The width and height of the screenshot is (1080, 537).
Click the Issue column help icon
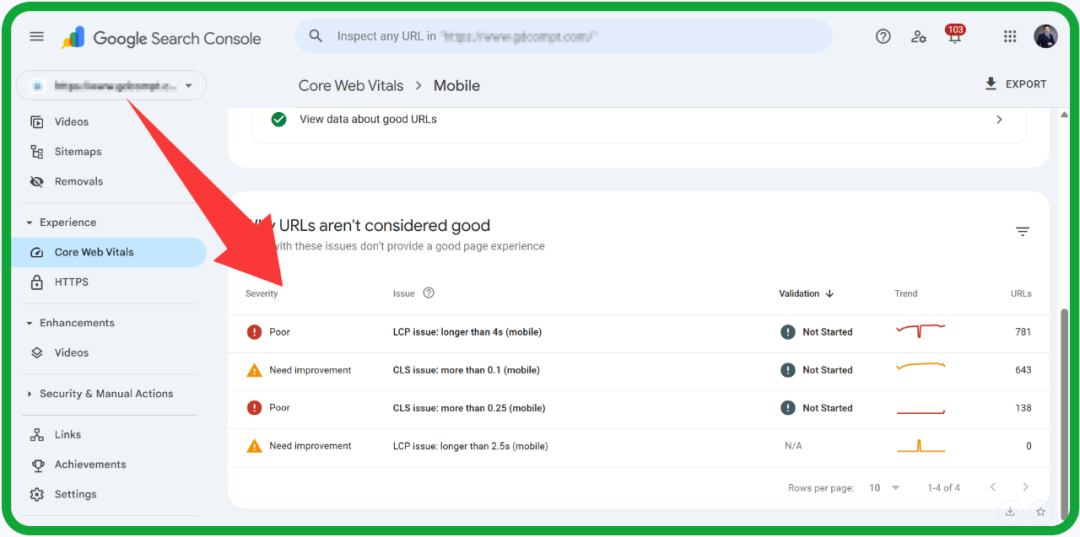(429, 293)
